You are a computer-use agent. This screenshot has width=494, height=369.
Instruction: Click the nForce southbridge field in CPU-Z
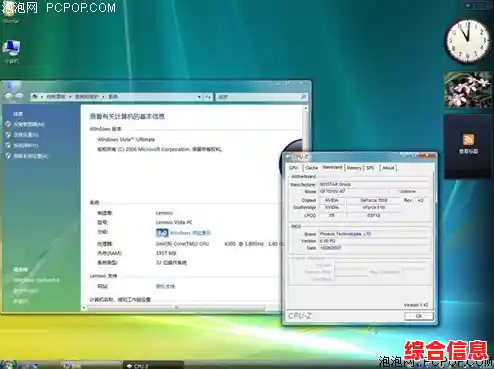tap(374, 207)
